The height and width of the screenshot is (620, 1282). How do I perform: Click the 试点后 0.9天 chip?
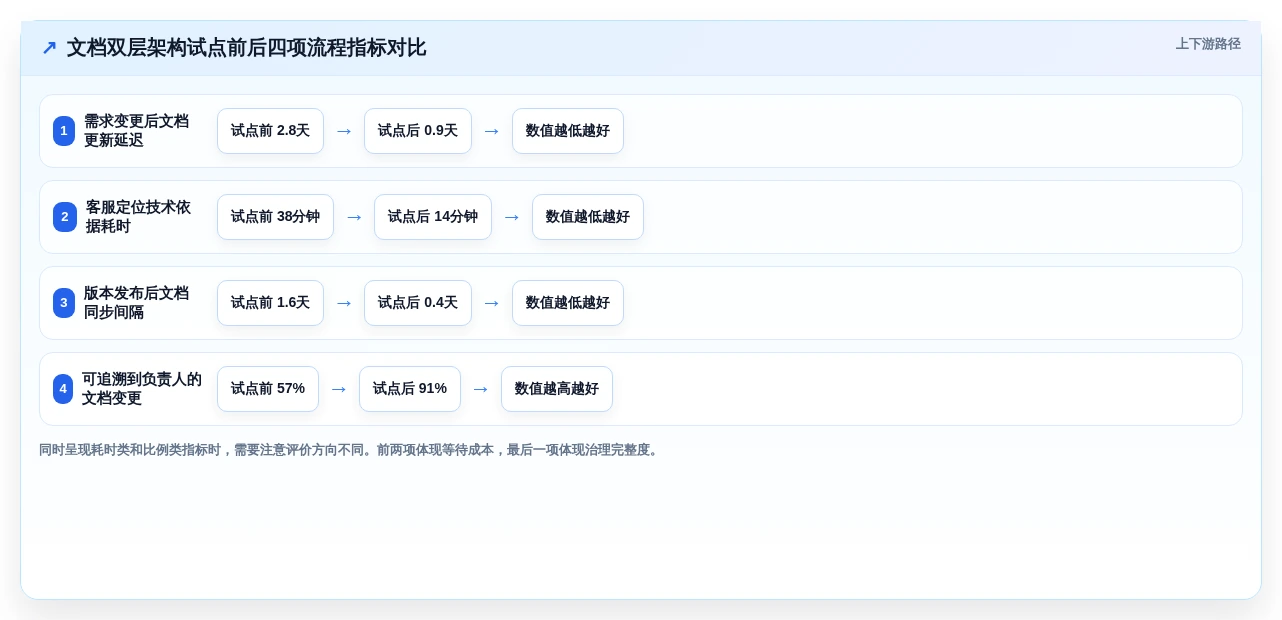pyautogui.click(x=418, y=131)
